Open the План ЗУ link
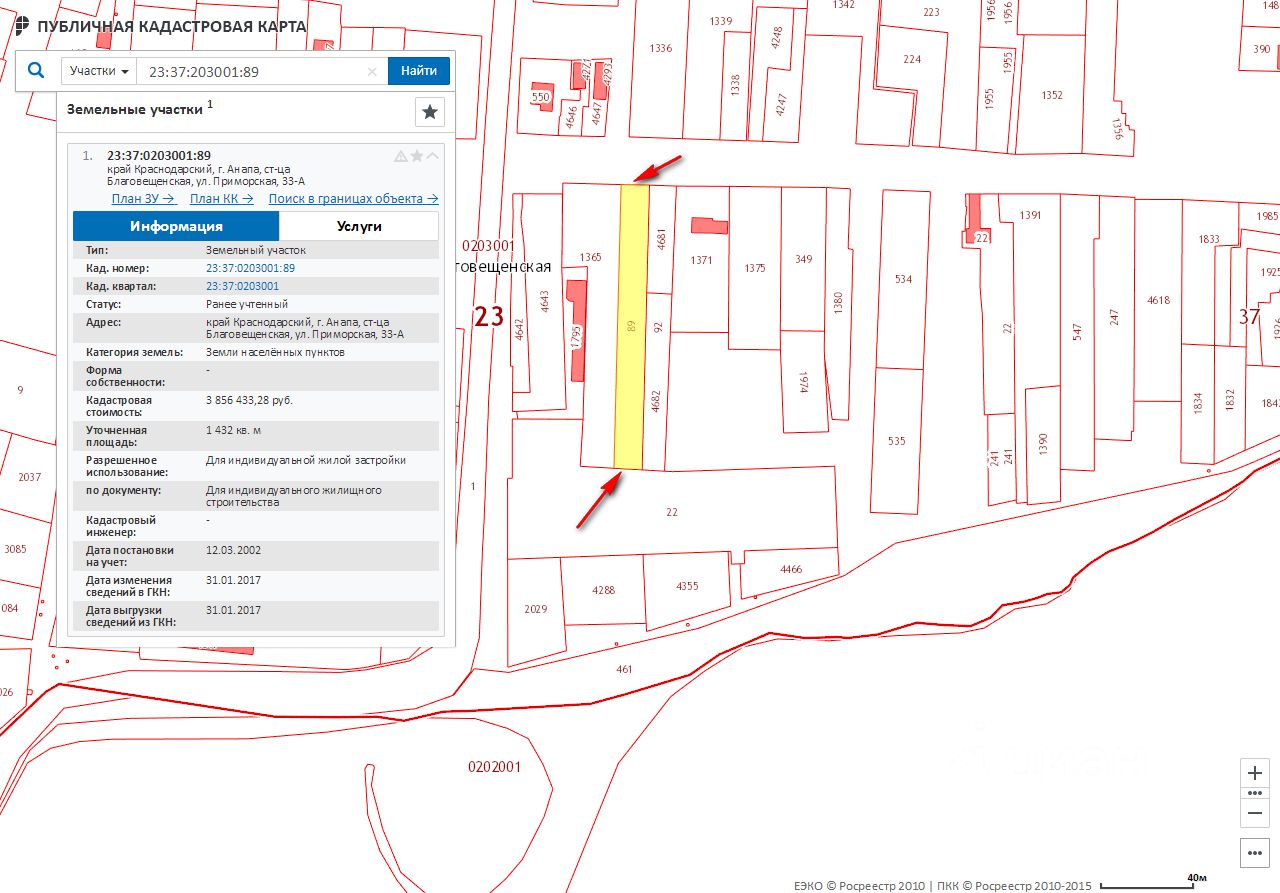The height and width of the screenshot is (893, 1280). 143,198
